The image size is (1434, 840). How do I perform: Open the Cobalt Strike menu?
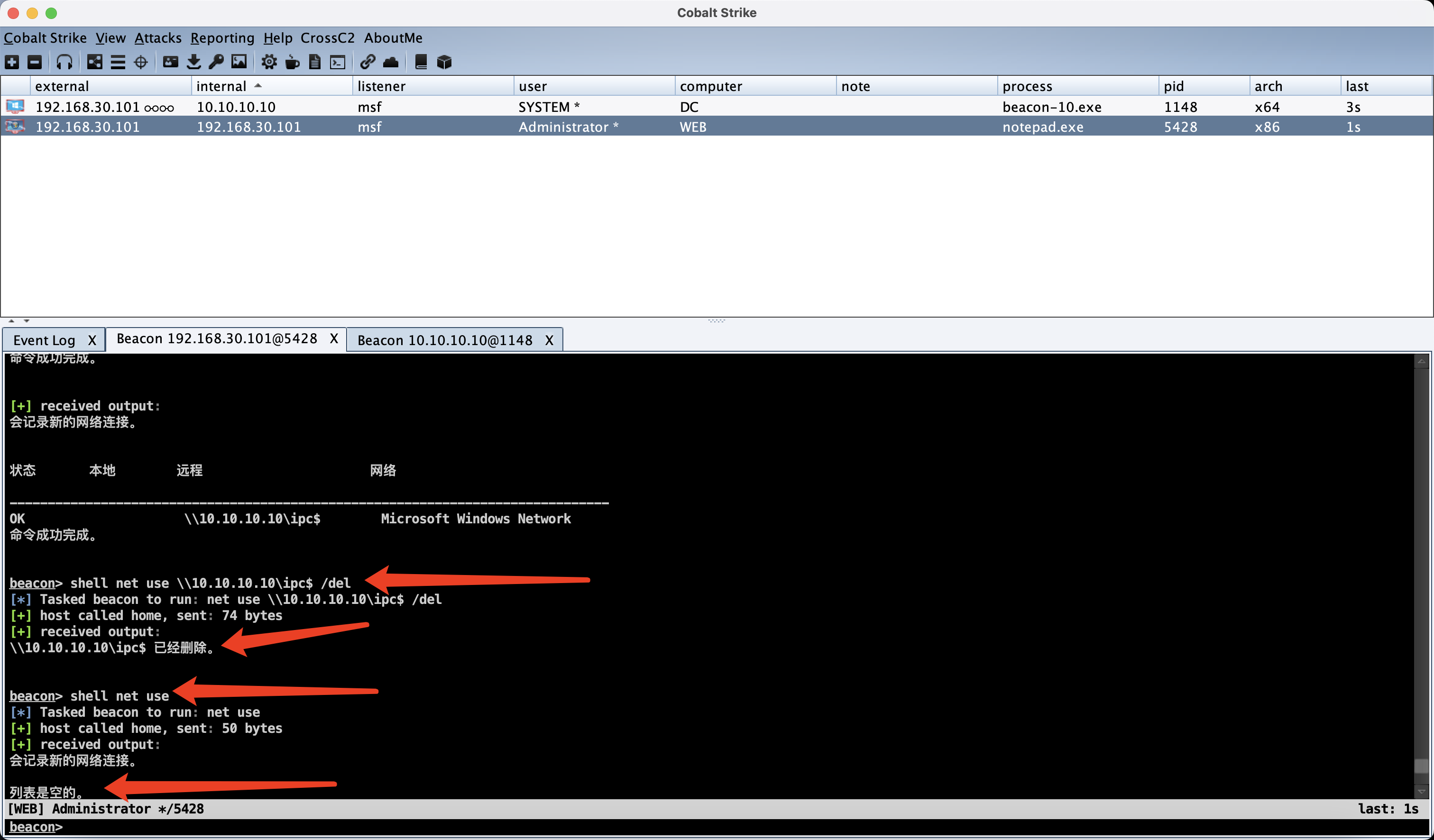(x=46, y=37)
